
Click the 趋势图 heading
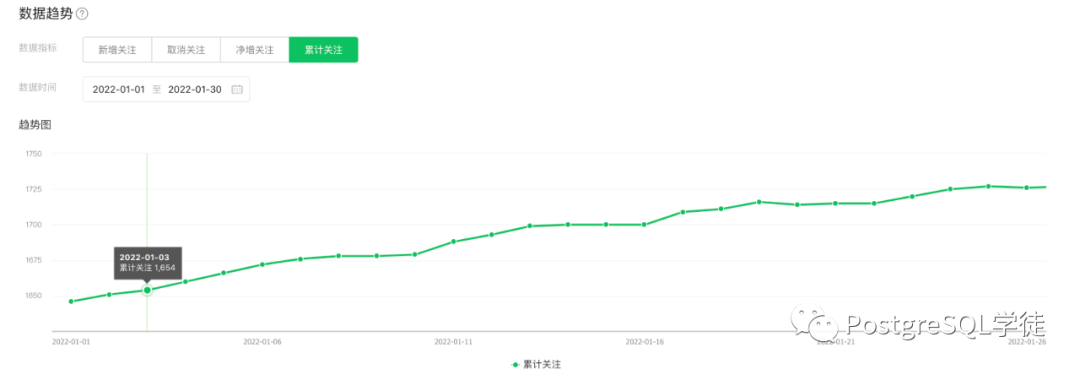click(x=34, y=125)
